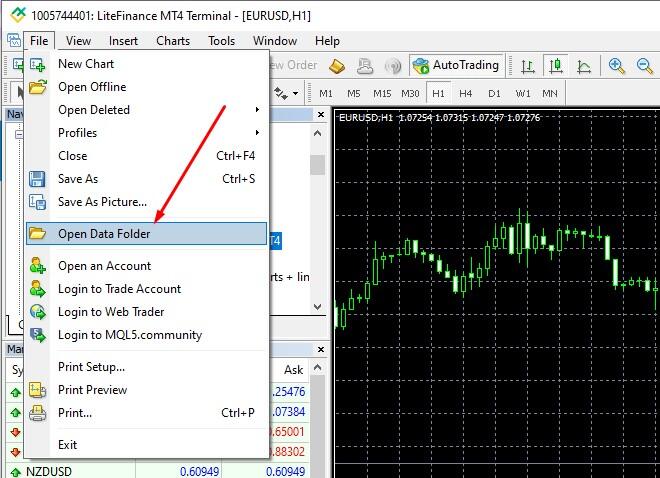Expand Profiles submenu
Viewport: 660px width, 478px height.
(146, 133)
